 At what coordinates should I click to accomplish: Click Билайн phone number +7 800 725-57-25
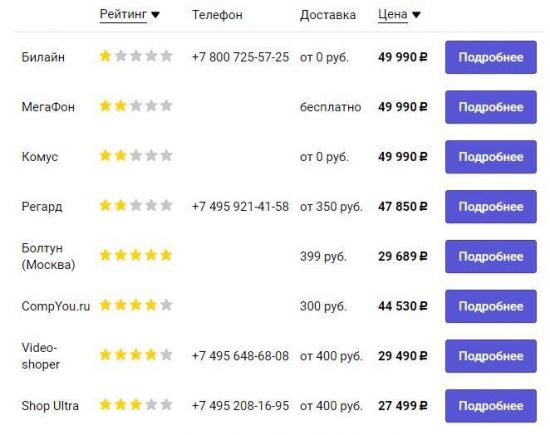point(240,57)
